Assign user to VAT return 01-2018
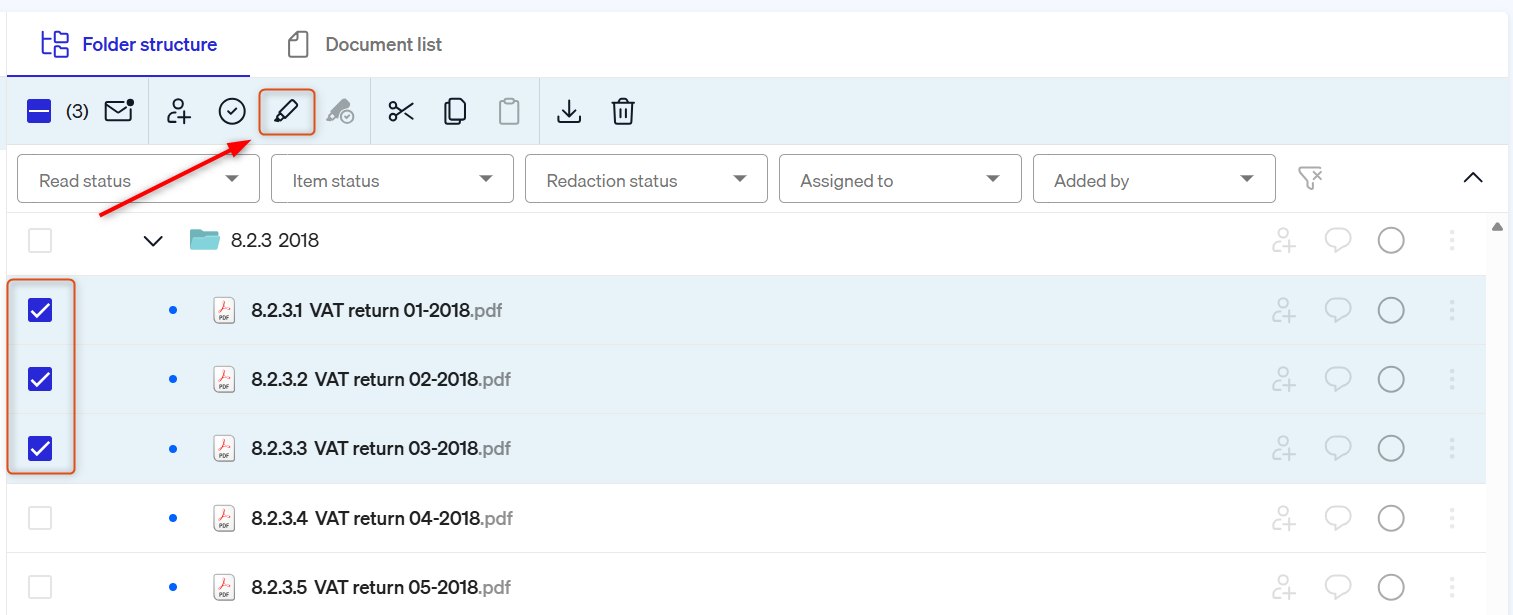Viewport: 1513px width, 615px height. [x=1284, y=310]
